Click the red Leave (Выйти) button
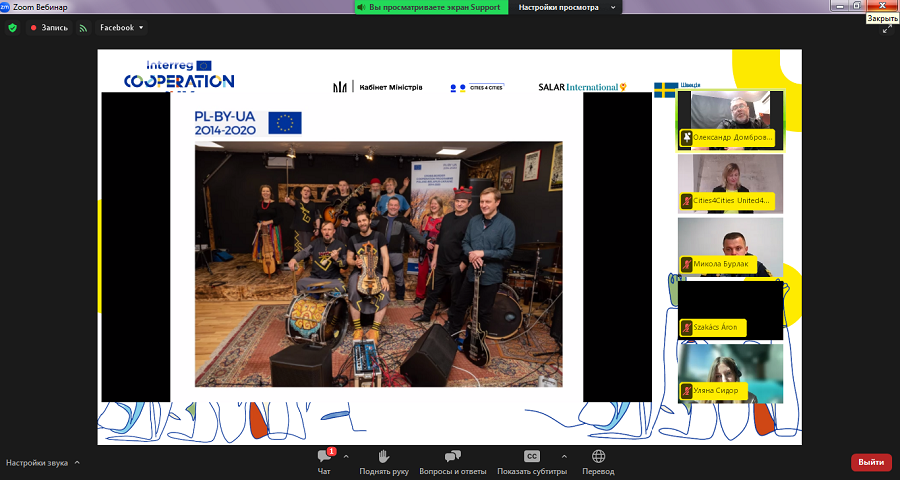The image size is (900, 480). [x=870, y=462]
